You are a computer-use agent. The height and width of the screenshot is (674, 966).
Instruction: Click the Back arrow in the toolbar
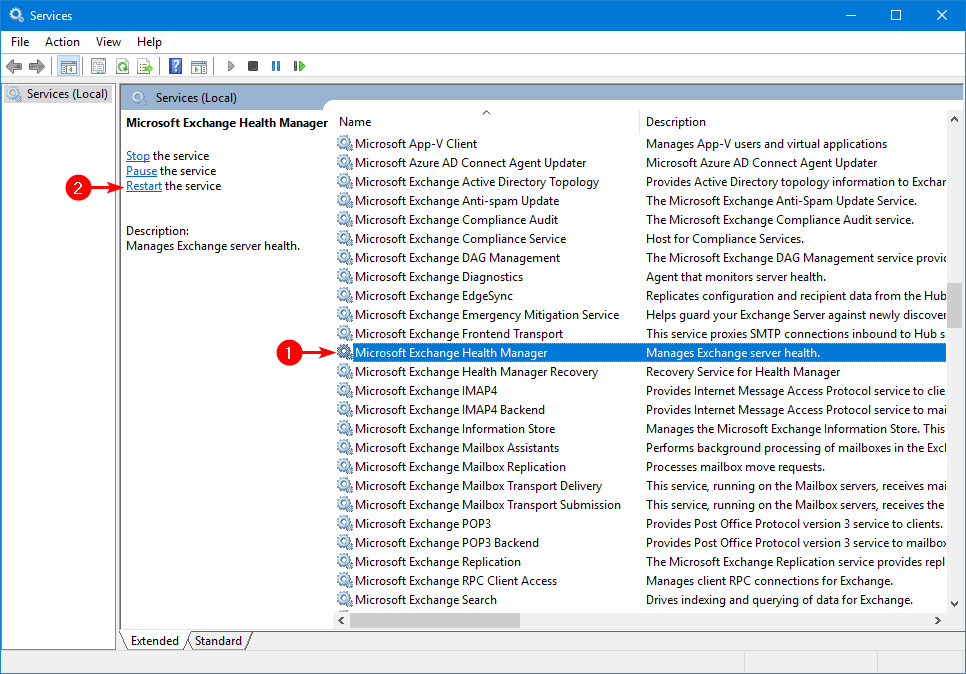pyautogui.click(x=14, y=66)
